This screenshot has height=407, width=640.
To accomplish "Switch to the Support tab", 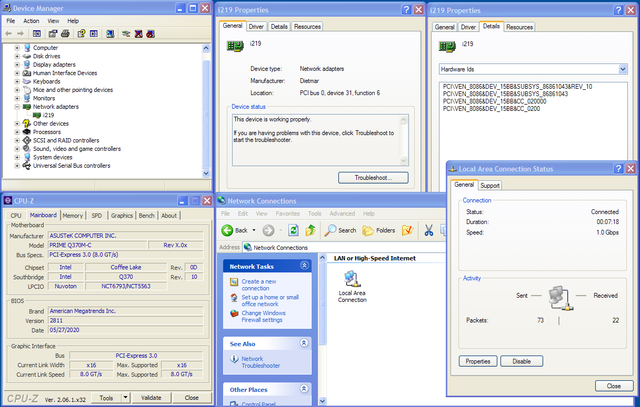I will tap(490, 185).
